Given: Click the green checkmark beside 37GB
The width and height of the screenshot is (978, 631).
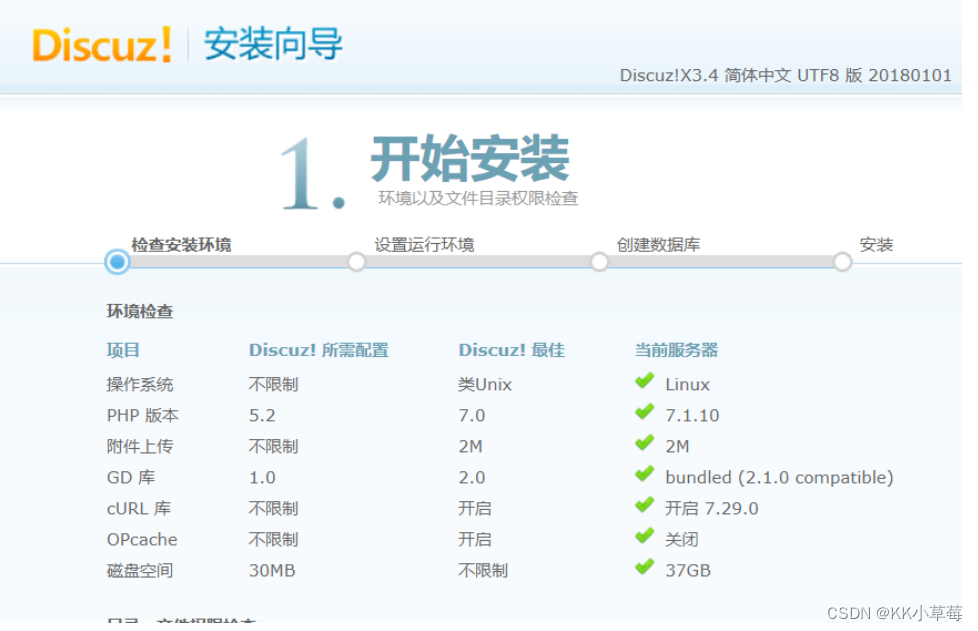Looking at the screenshot, I should click(645, 568).
